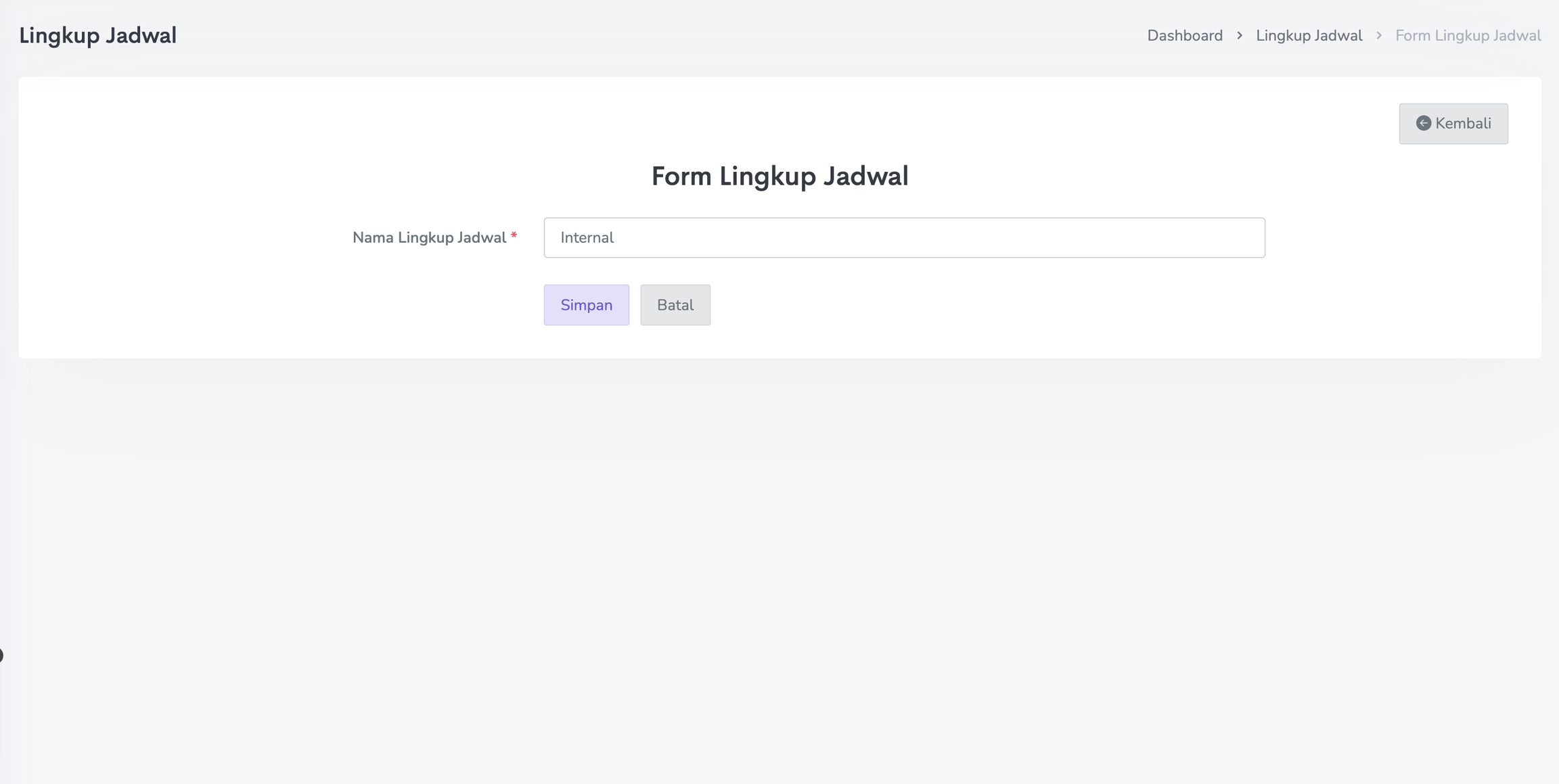Open the Dashboard breadcrumb link
1559x784 pixels.
[1185, 35]
